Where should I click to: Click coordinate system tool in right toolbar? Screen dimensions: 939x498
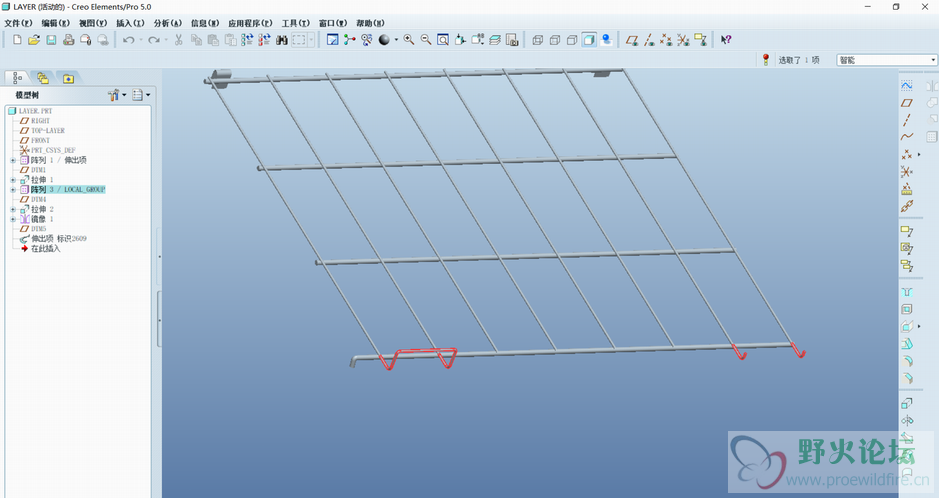tap(907, 172)
